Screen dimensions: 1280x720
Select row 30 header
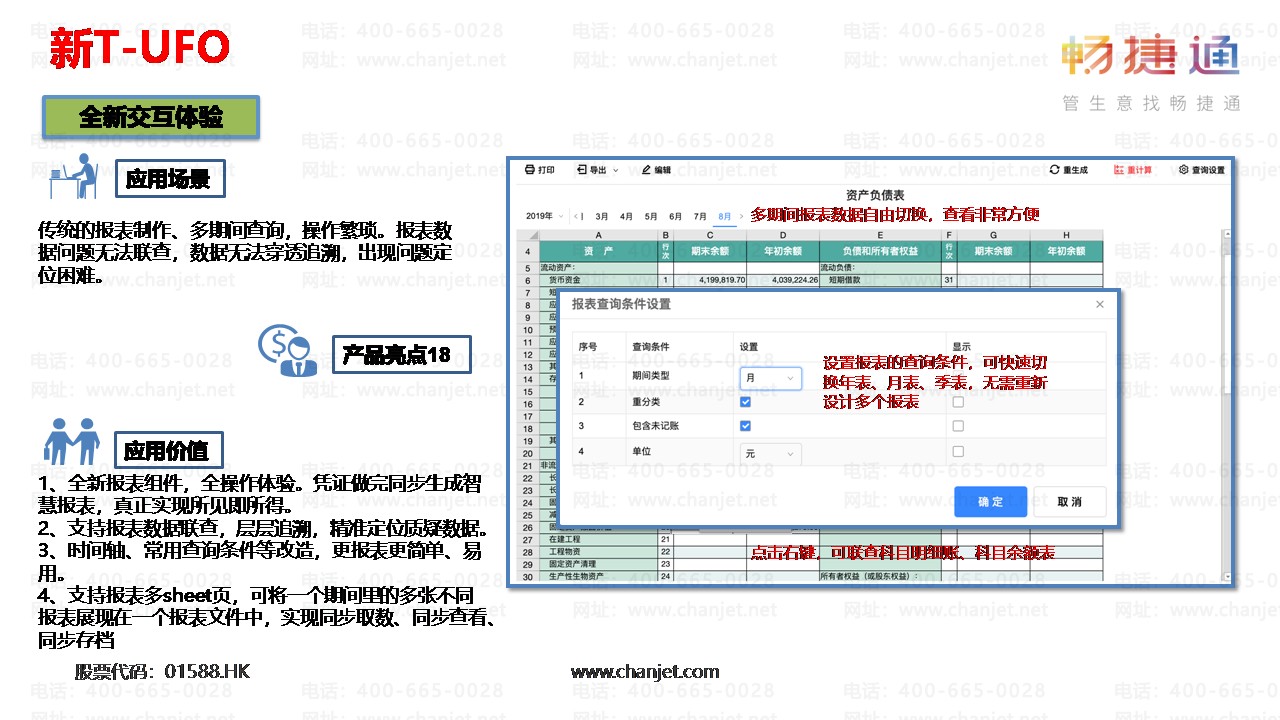tap(527, 577)
